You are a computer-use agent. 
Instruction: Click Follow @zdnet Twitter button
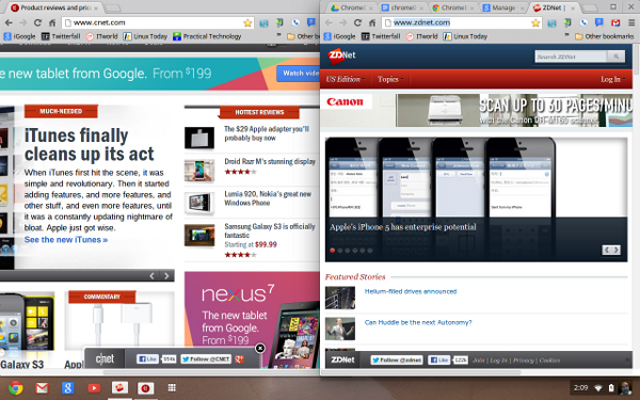pos(397,360)
